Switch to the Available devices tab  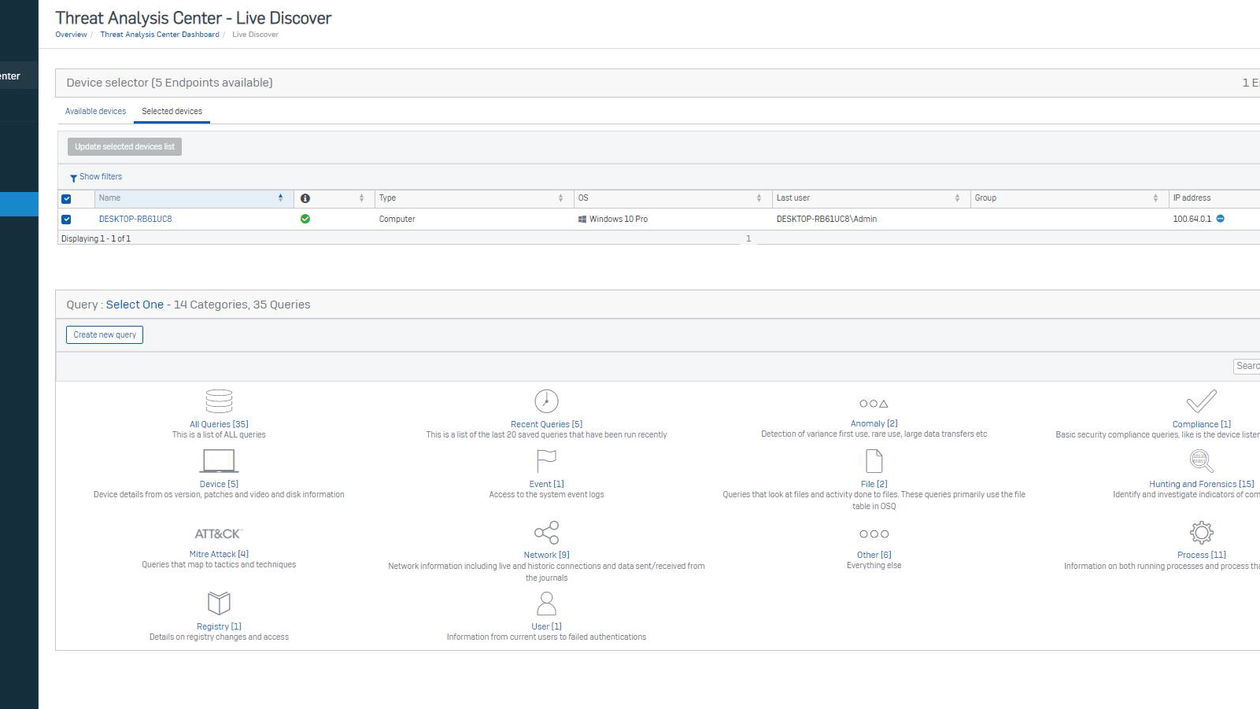tap(95, 111)
